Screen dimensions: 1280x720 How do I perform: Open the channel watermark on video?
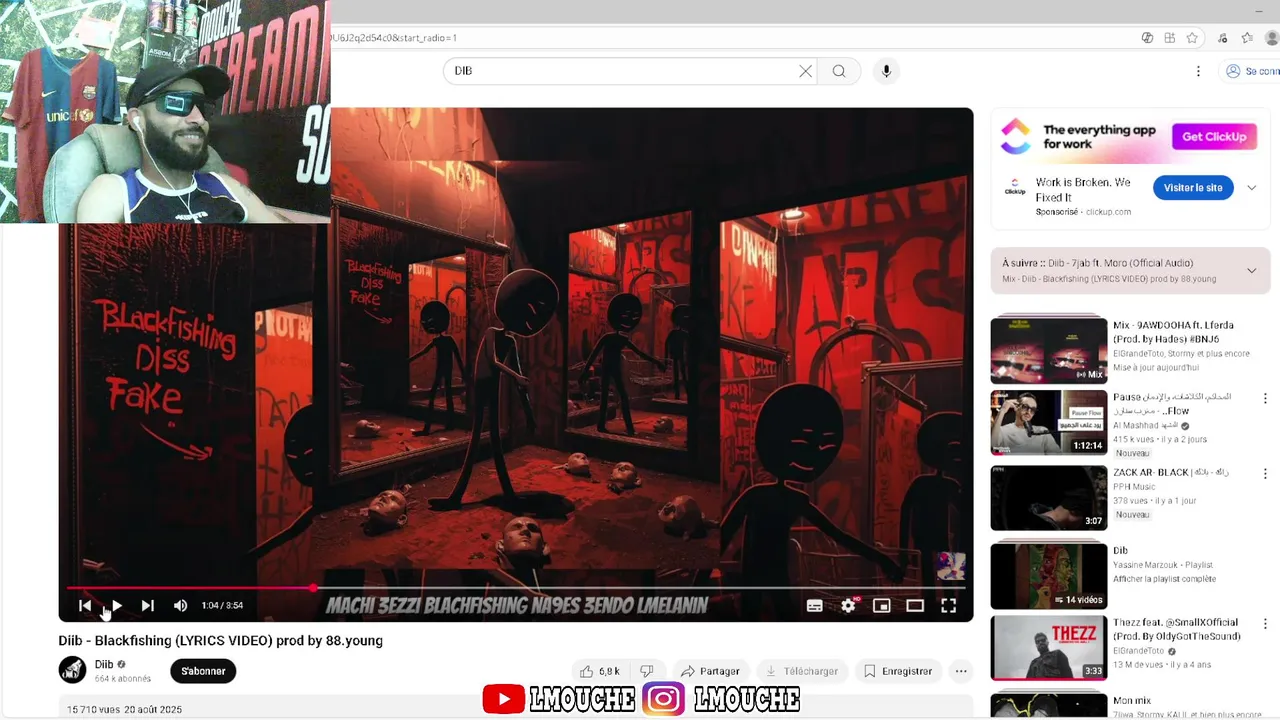(x=950, y=565)
